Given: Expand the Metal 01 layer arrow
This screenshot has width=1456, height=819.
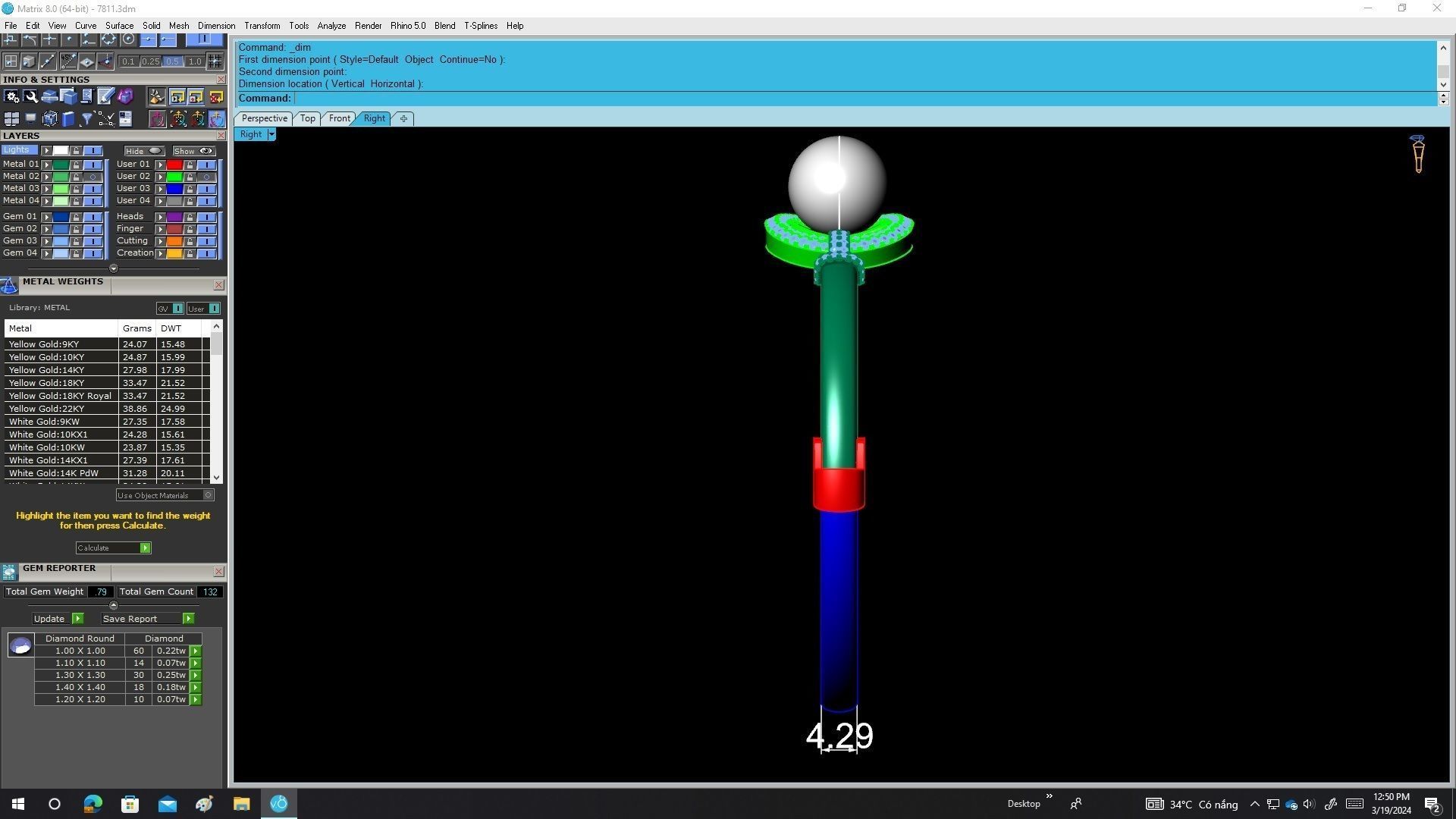Looking at the screenshot, I should tap(46, 164).
